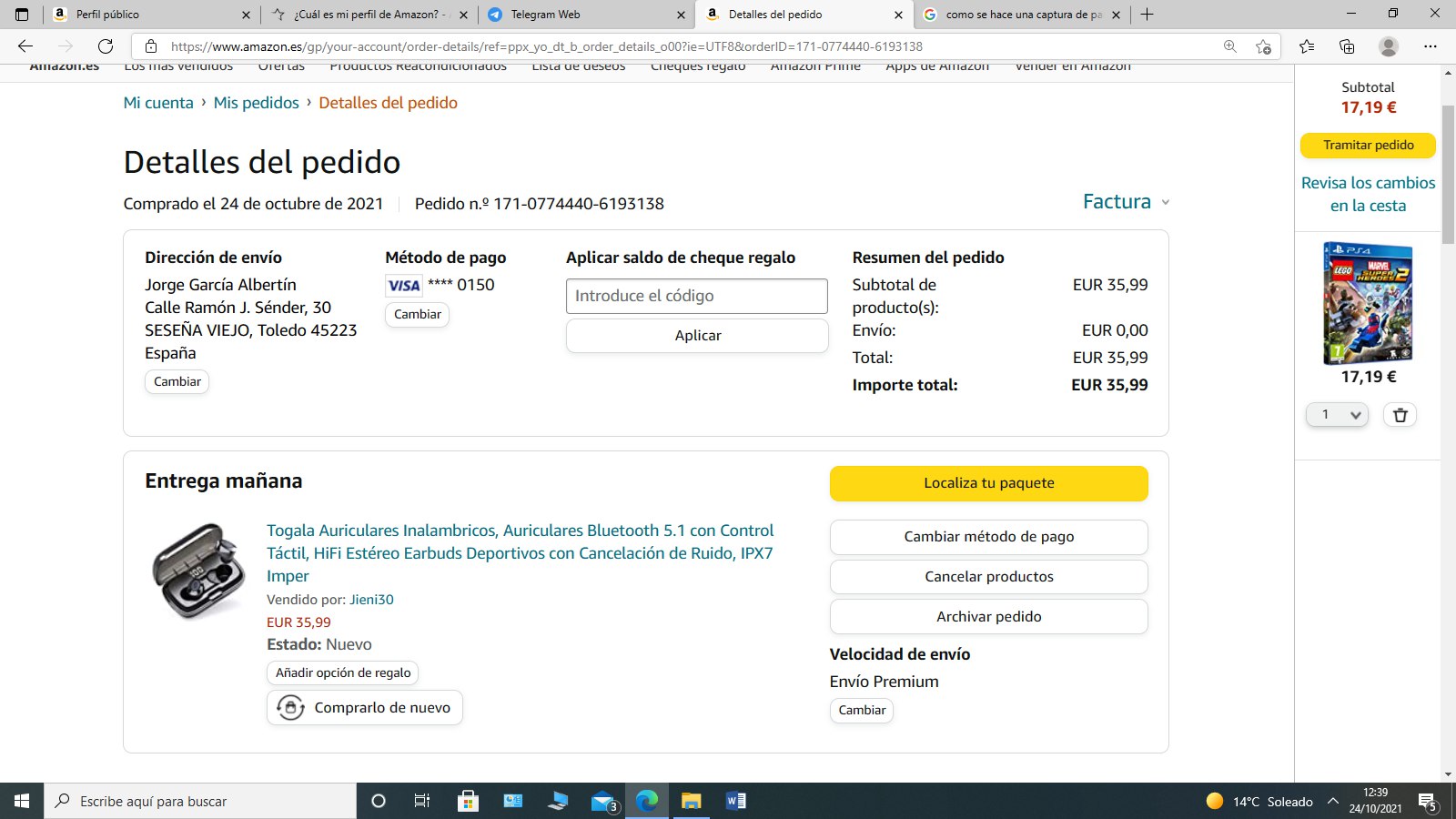Change the Visa payment method in summary
This screenshot has width=1456, height=819.
tap(418, 314)
